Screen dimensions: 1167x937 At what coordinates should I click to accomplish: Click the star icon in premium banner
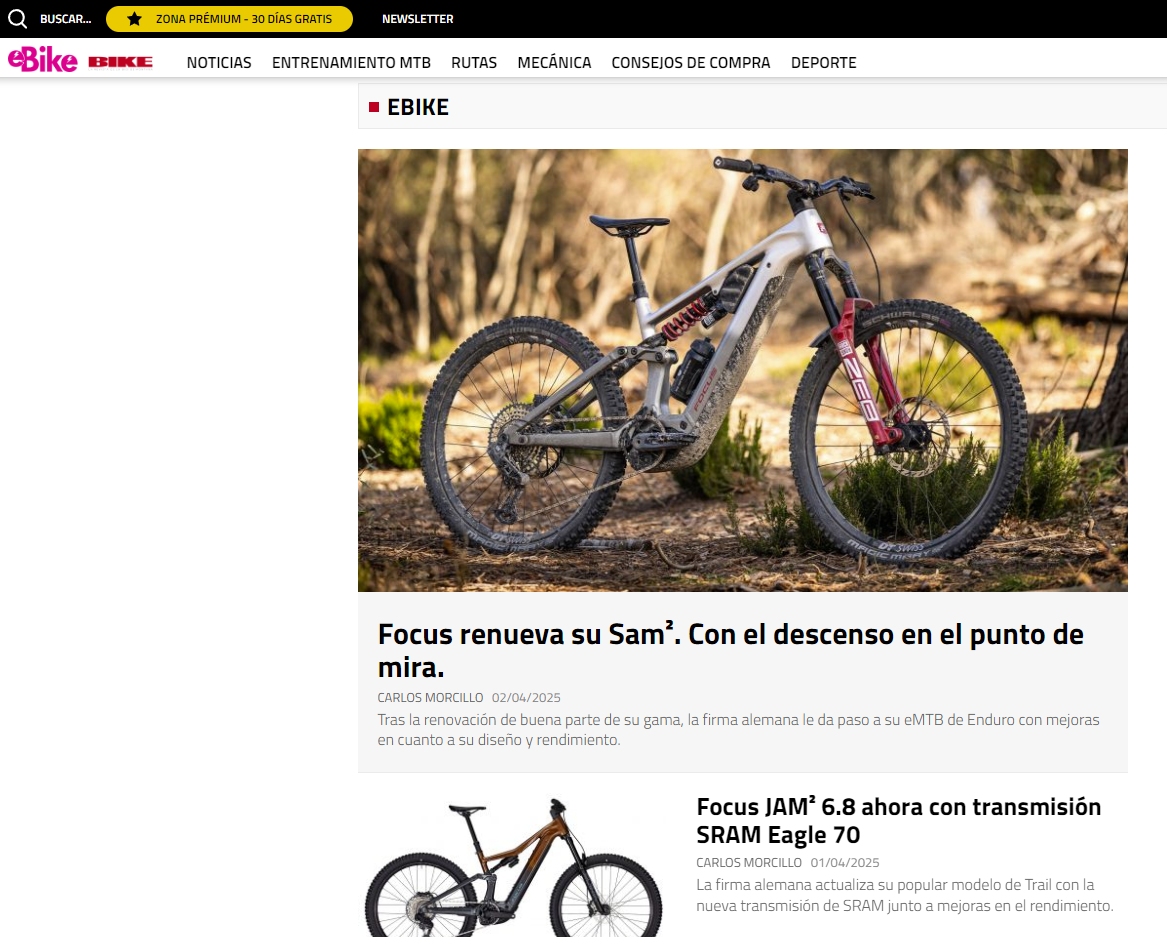tap(134, 19)
